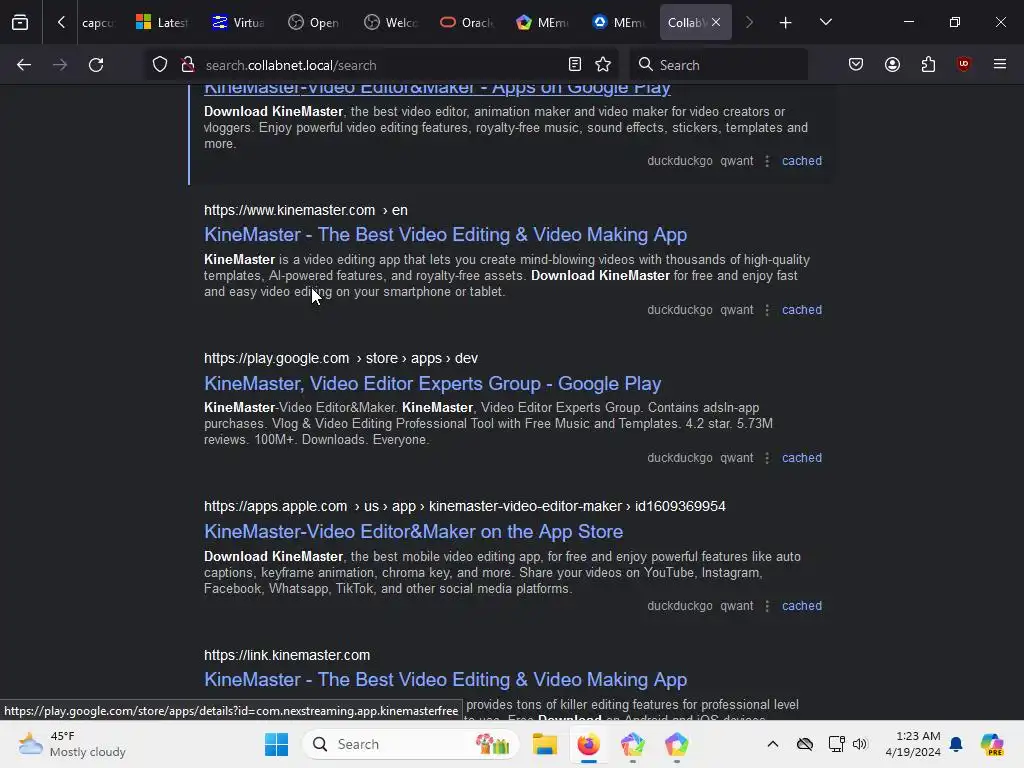Image resolution: width=1024 pixels, height=768 pixels.
Task: Click https://www.kinemaster.com › en URL text
Action: tap(306, 210)
